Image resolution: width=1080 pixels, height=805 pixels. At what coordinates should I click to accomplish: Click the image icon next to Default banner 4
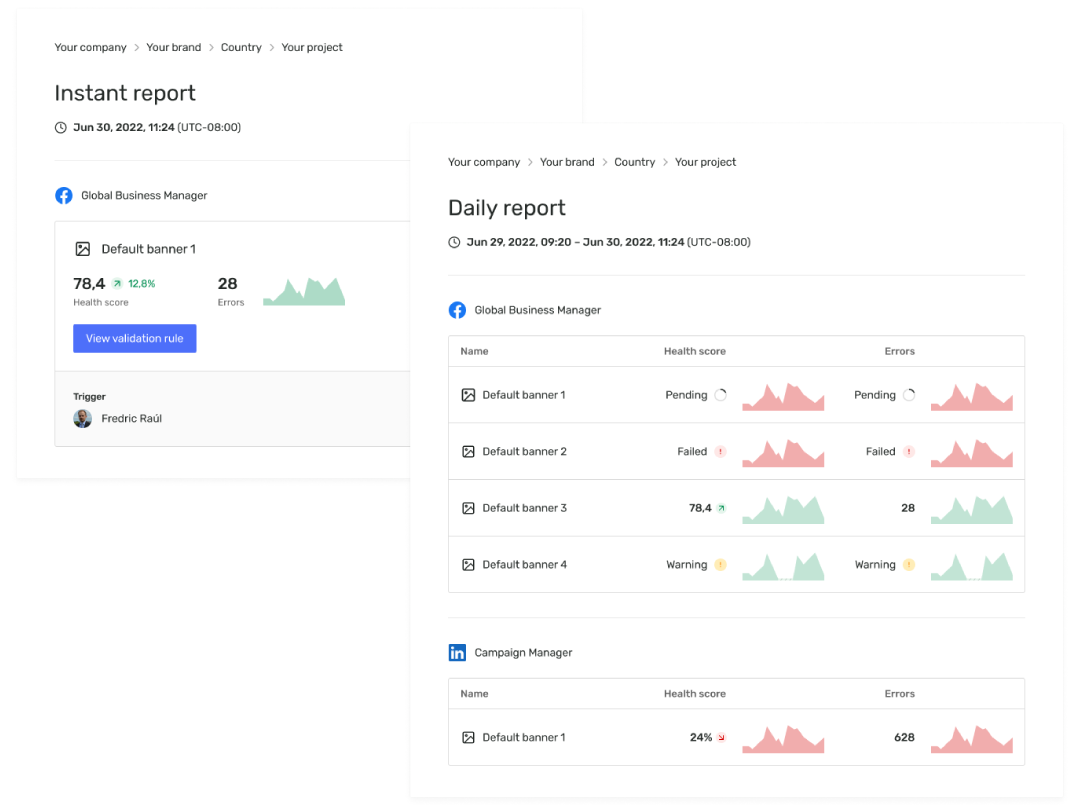coord(468,564)
